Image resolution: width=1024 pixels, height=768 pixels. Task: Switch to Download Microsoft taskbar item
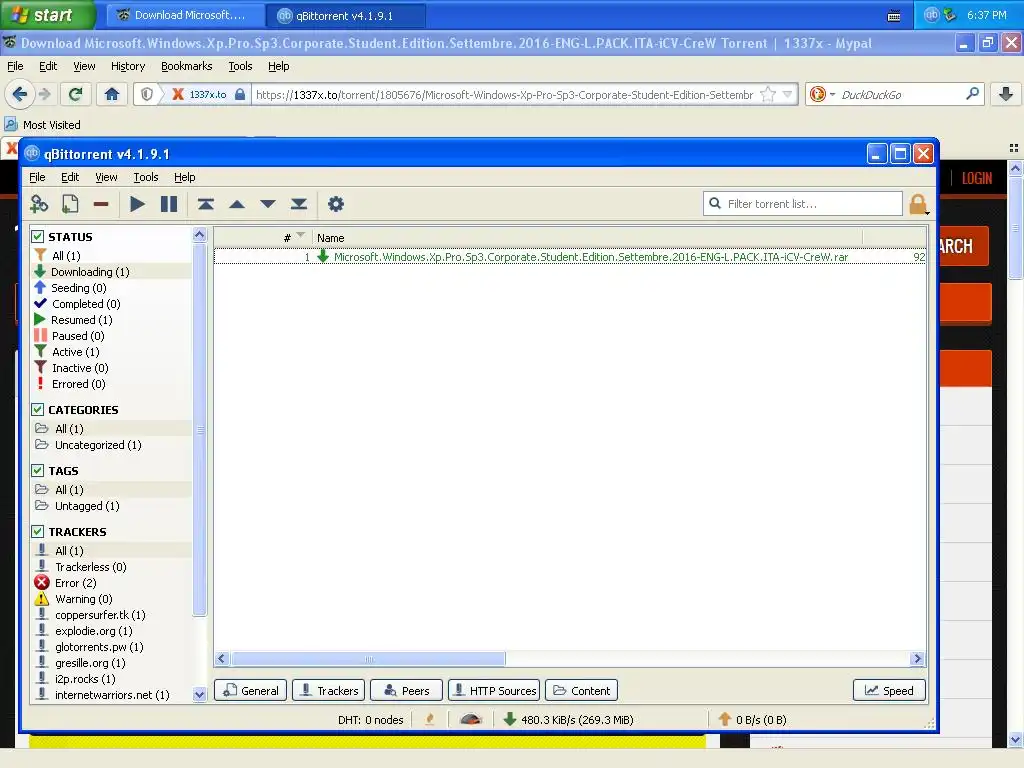[x=186, y=15]
